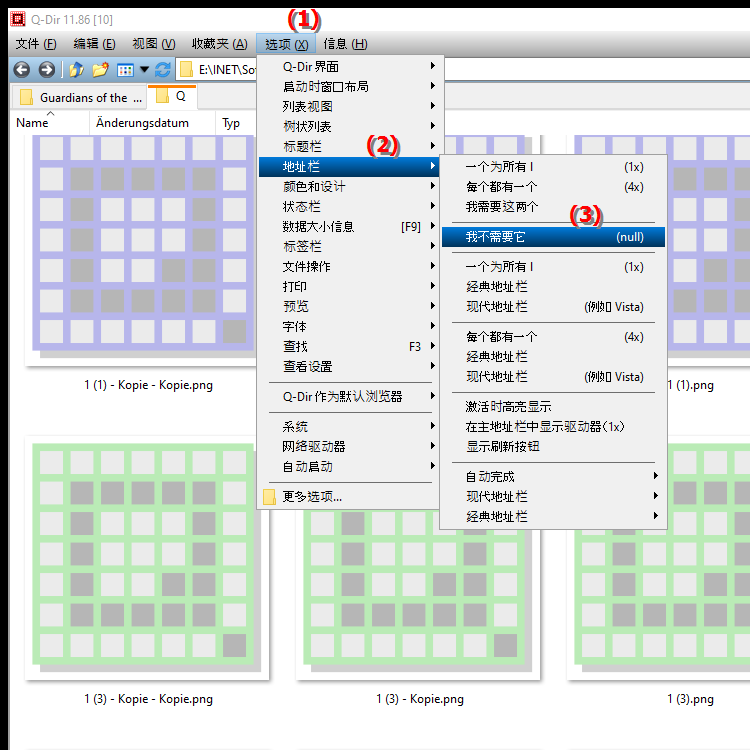The height and width of the screenshot is (750, 750).
Task: Open view mode dropdown arrow in toolbar
Action: point(144,70)
